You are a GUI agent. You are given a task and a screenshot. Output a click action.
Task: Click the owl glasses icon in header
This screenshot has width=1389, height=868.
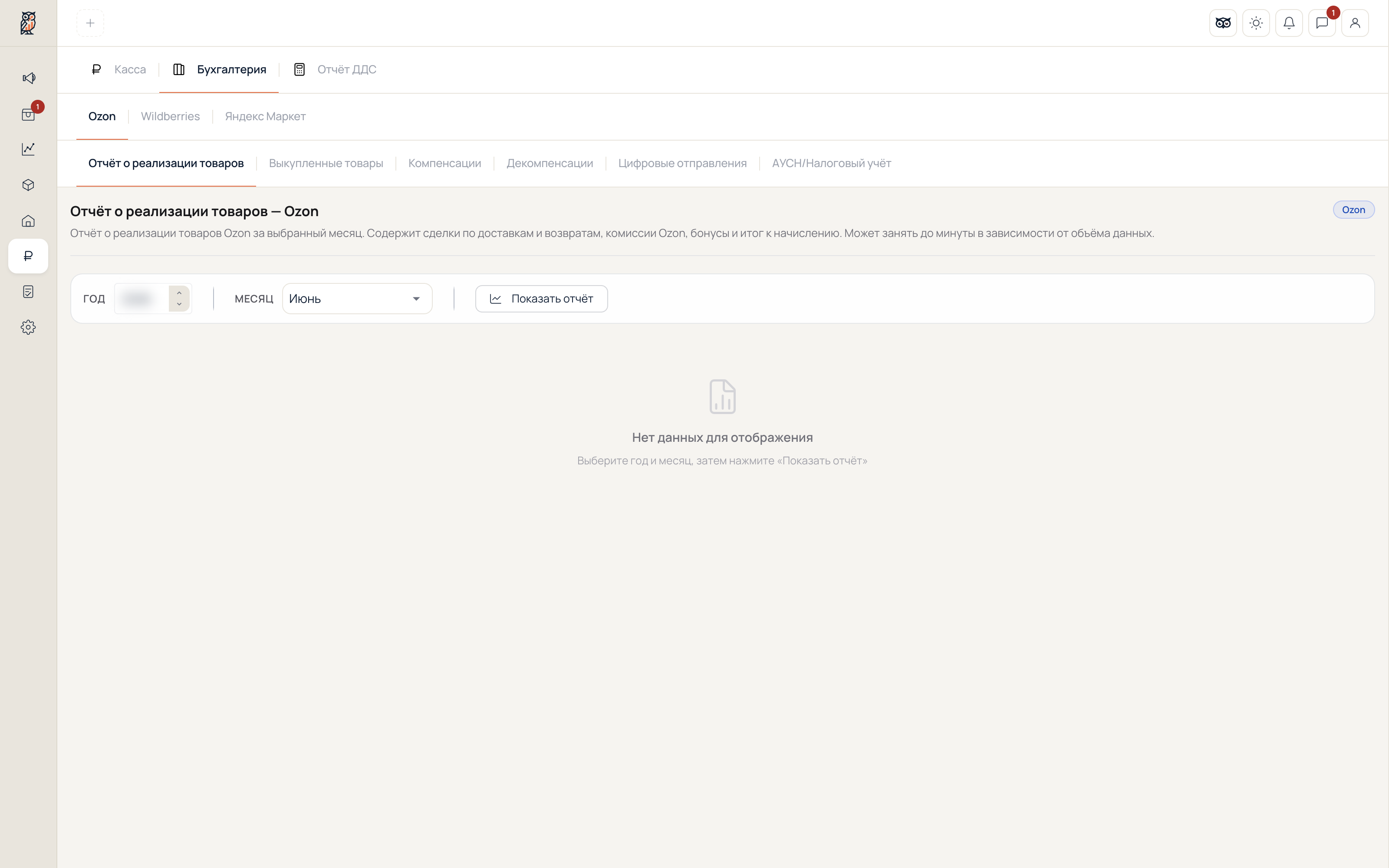click(x=1223, y=23)
